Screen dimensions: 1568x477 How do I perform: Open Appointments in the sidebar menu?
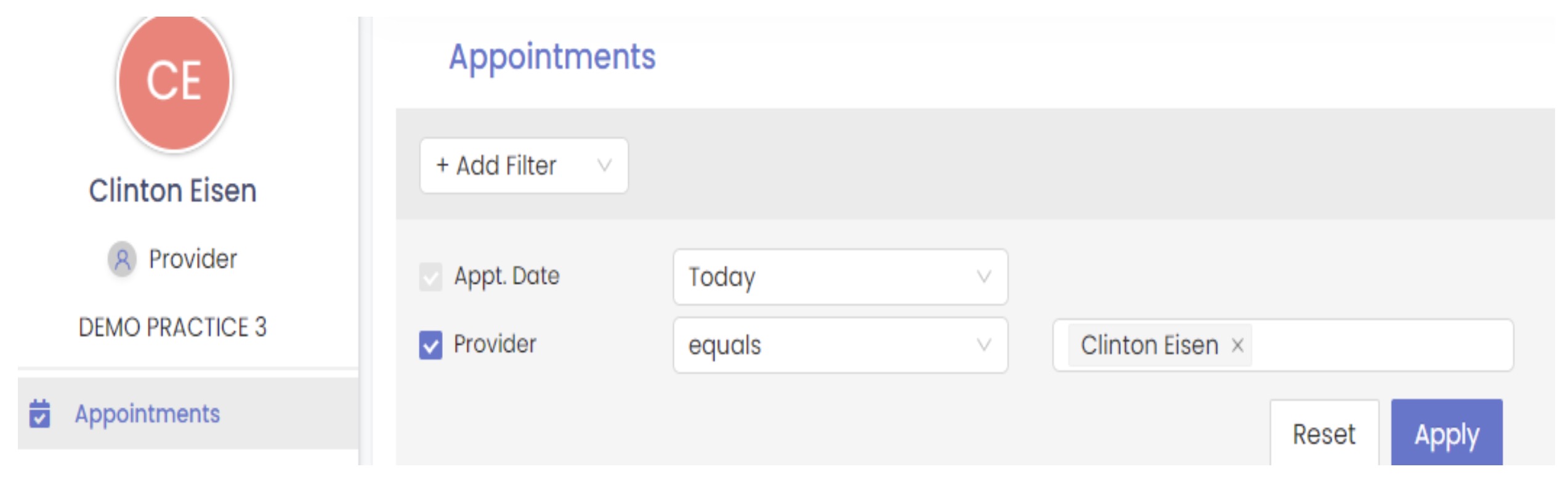[147, 414]
